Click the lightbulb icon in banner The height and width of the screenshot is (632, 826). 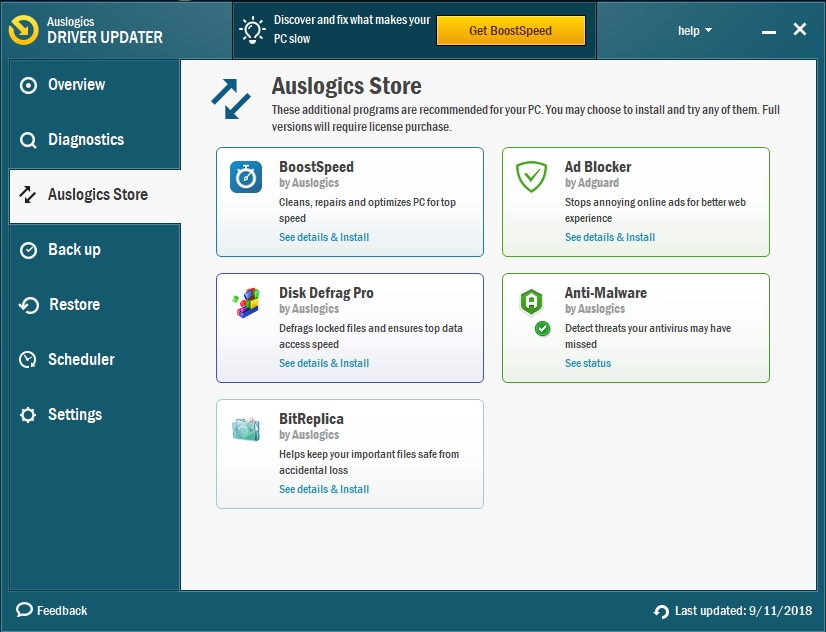(250, 30)
